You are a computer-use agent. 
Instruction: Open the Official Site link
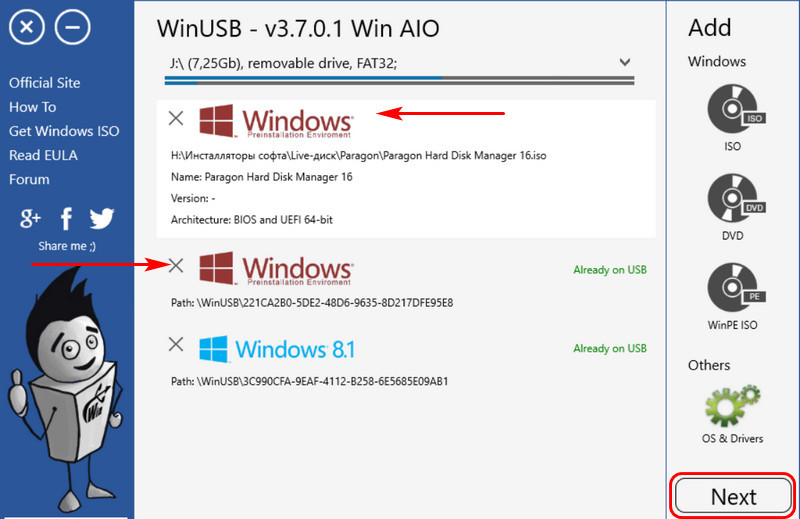44,83
